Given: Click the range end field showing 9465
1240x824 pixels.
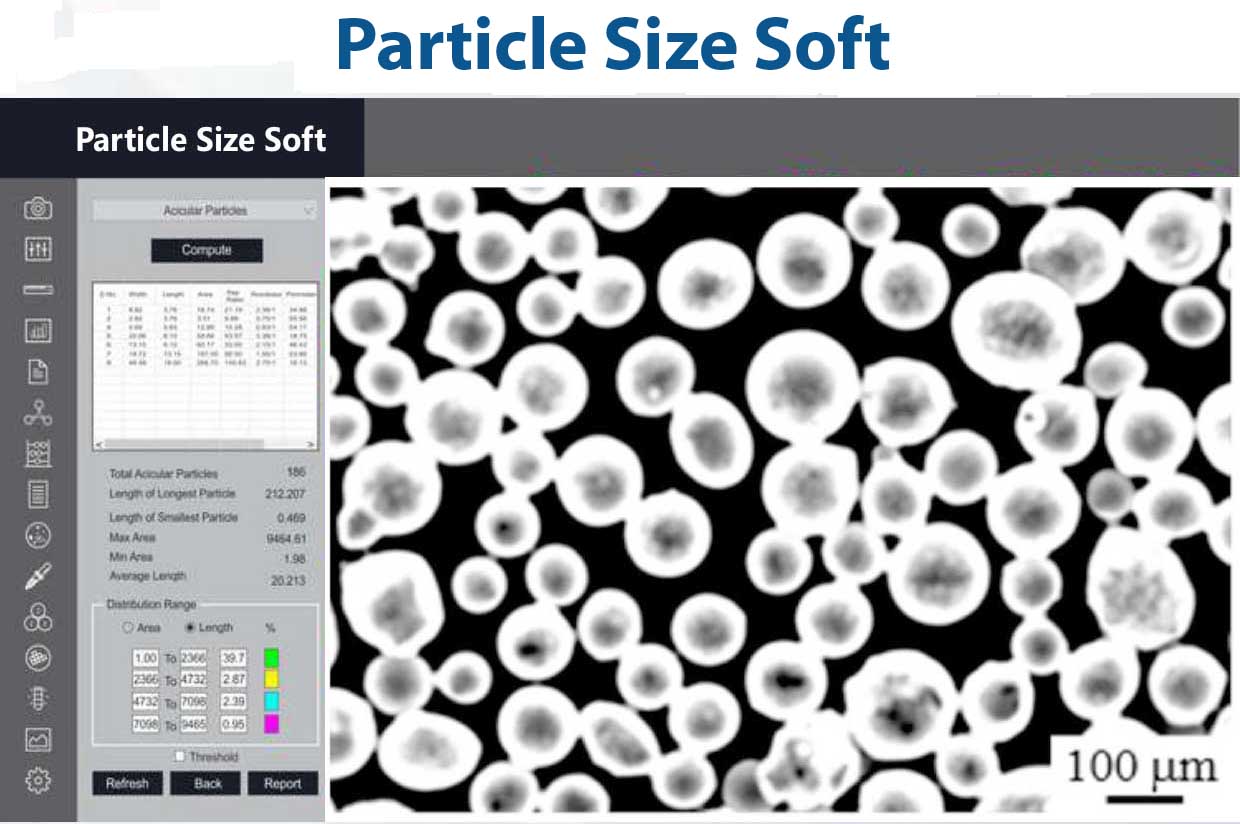Looking at the screenshot, I should [193, 724].
